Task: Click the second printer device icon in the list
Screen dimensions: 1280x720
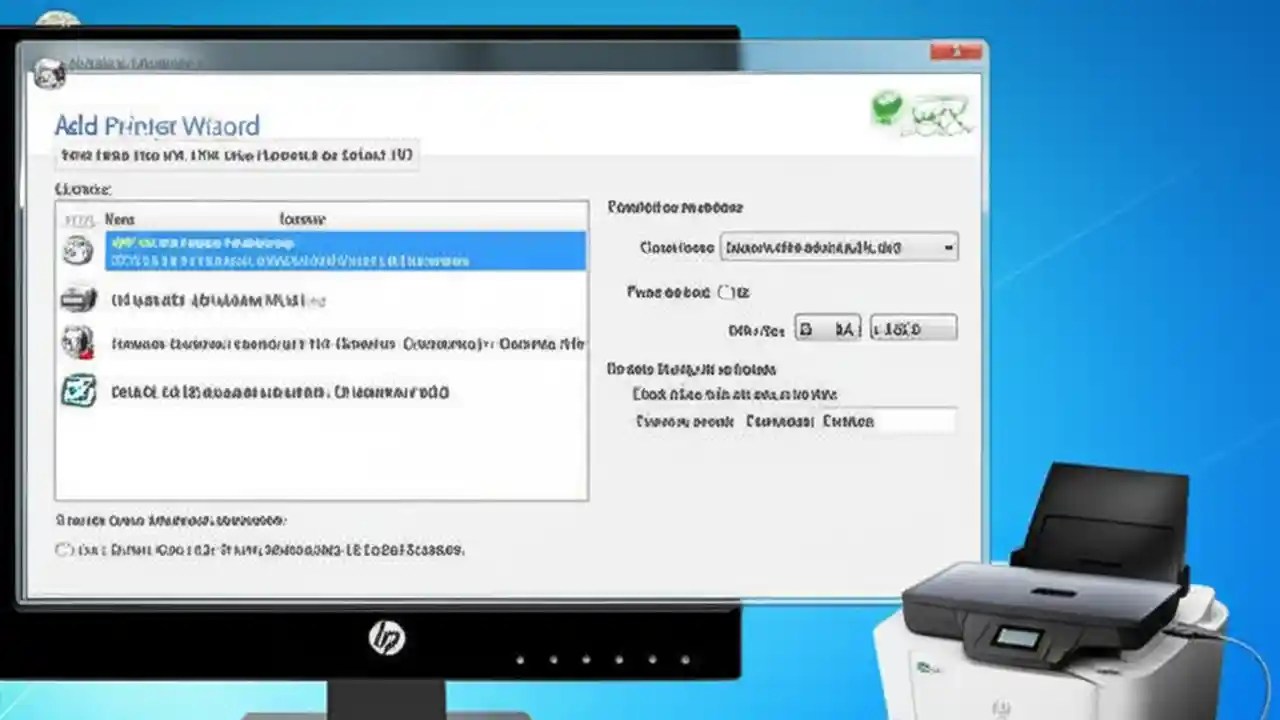Action: pyautogui.click(x=78, y=299)
